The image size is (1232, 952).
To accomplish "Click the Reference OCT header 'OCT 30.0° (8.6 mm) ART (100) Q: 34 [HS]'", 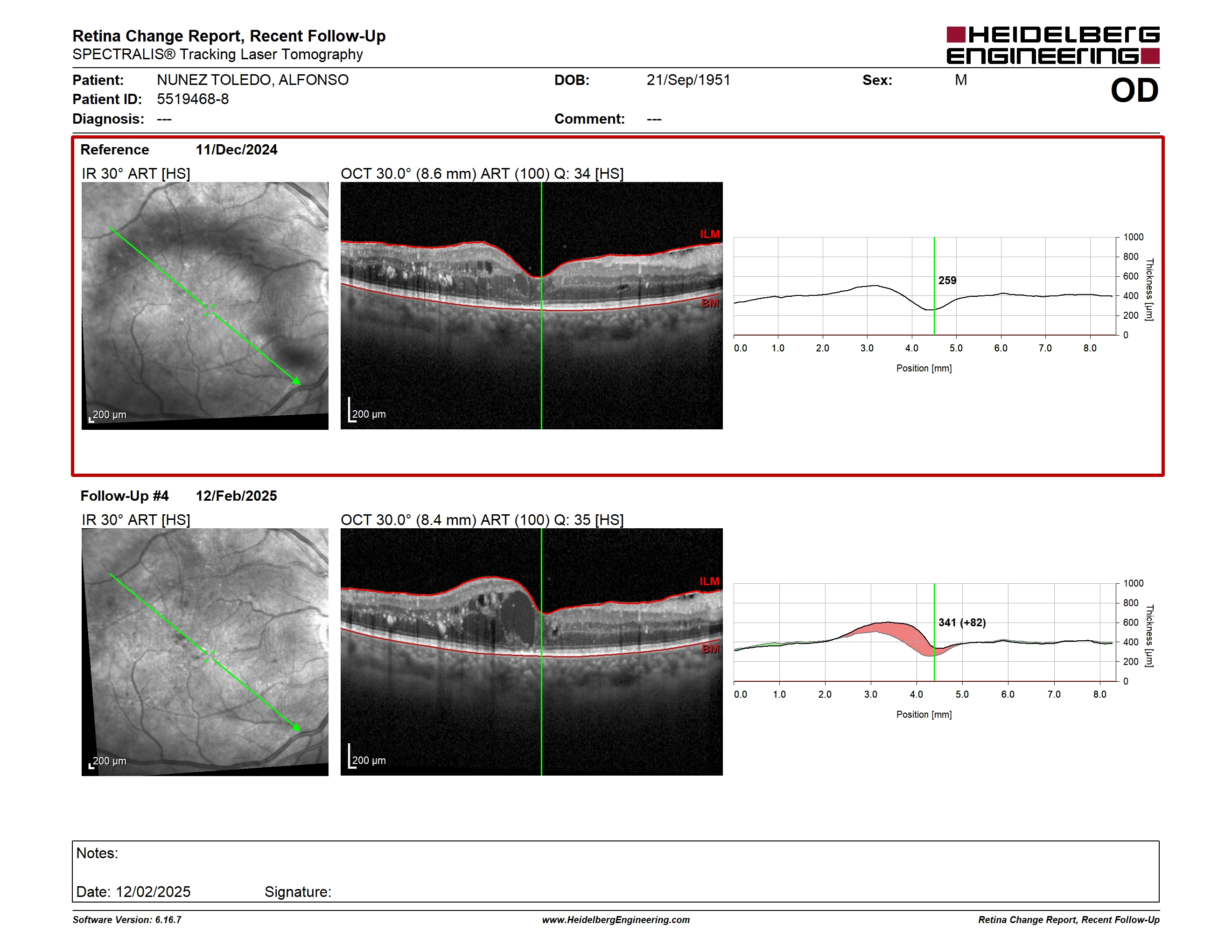I will click(482, 173).
